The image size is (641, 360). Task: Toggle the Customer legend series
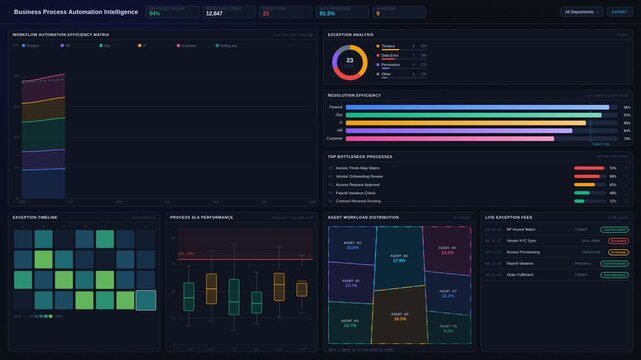click(186, 46)
